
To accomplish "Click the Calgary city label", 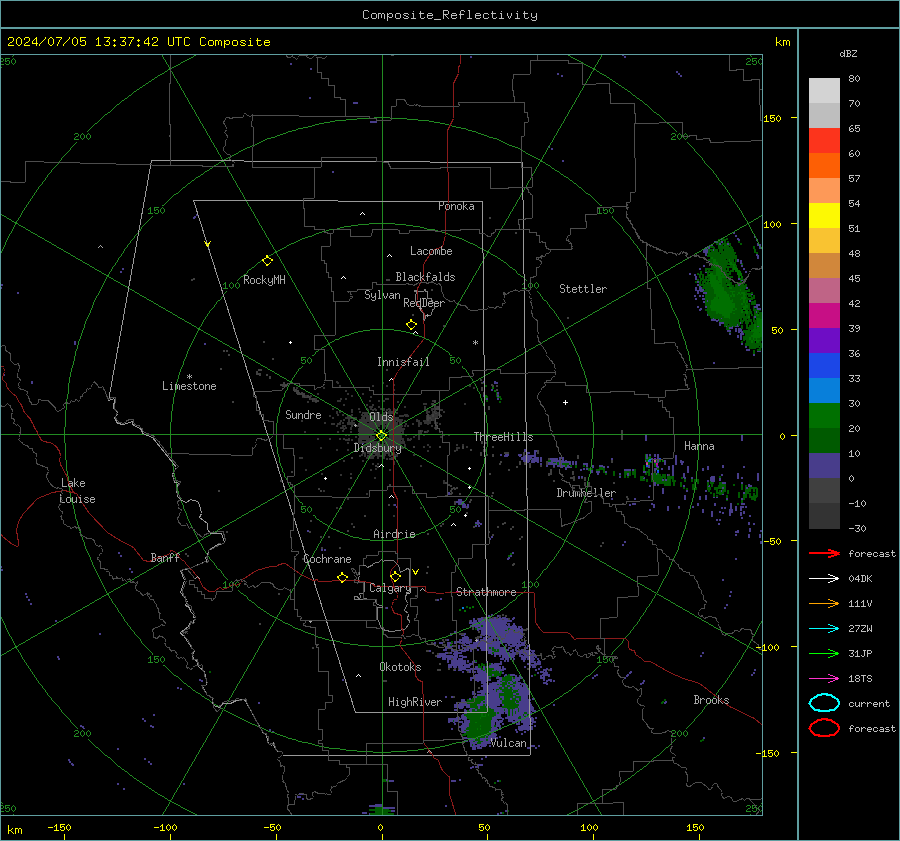I will tap(390, 588).
